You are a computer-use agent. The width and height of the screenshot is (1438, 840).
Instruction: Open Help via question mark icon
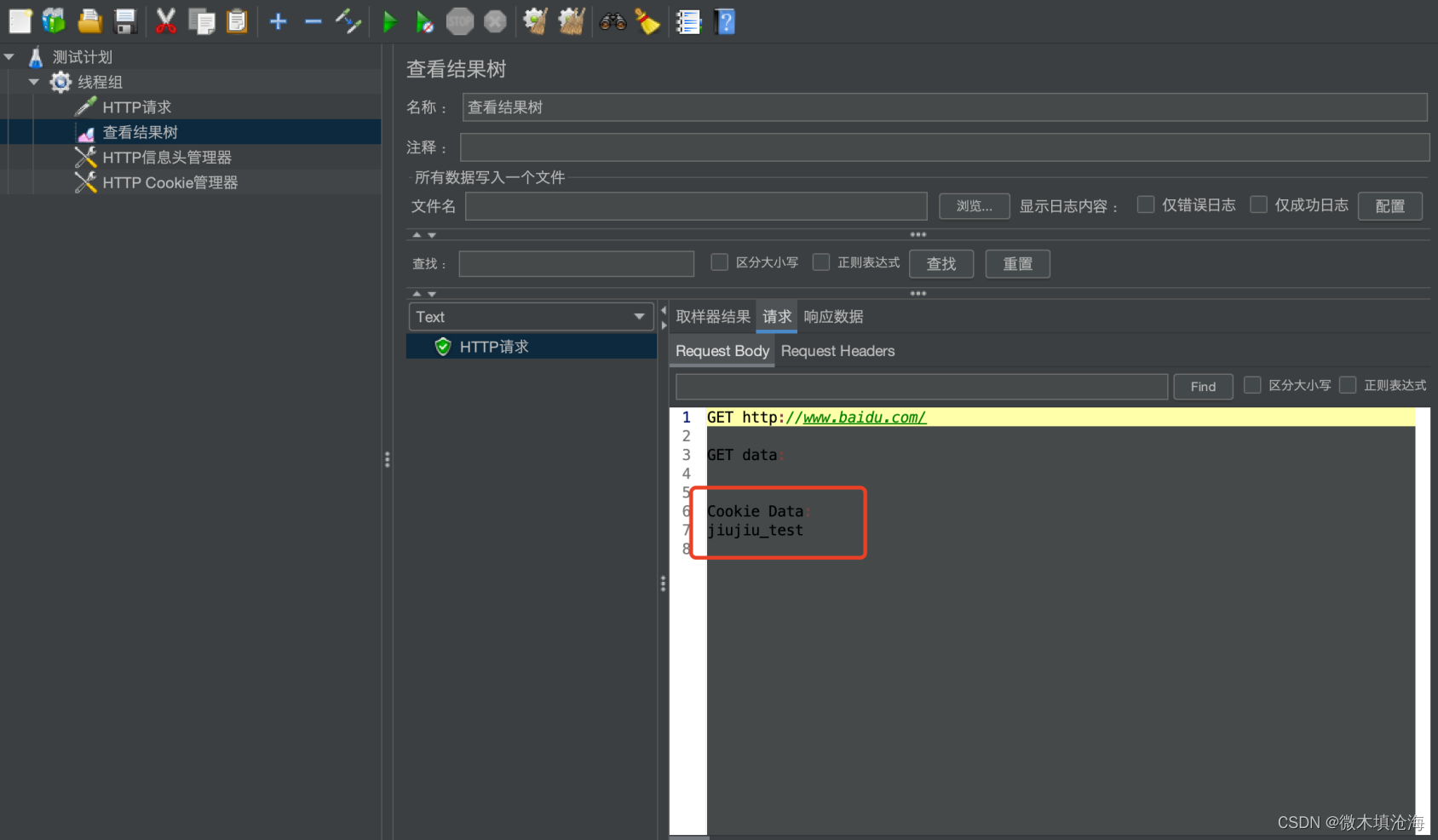(x=725, y=21)
